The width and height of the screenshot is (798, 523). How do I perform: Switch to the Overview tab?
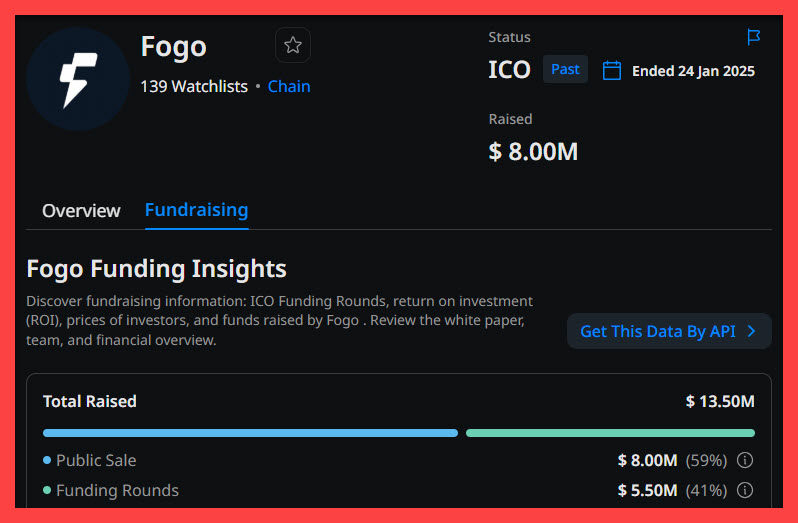[81, 211]
